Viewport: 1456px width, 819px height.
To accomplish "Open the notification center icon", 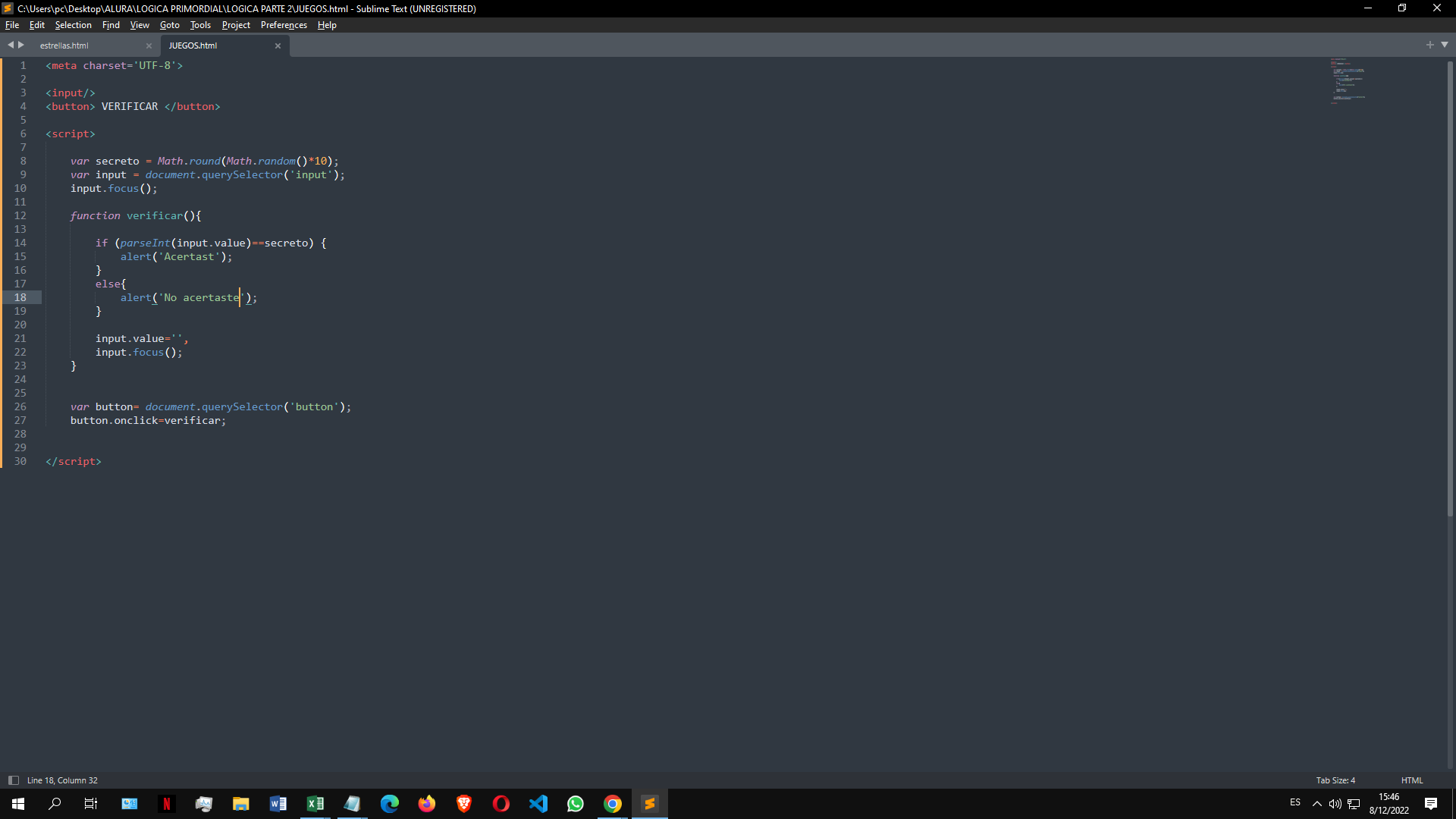I will (x=1431, y=804).
